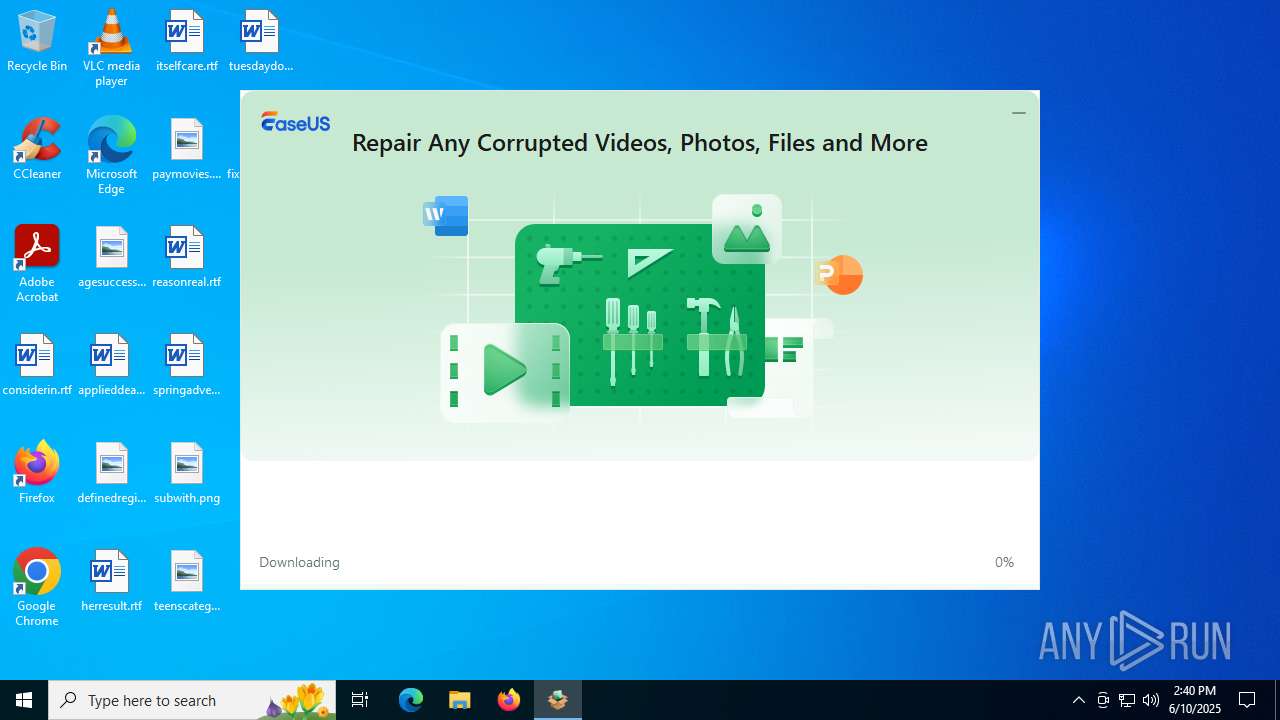
Task: Open the Windows Start menu
Action: pyautogui.click(x=24, y=700)
